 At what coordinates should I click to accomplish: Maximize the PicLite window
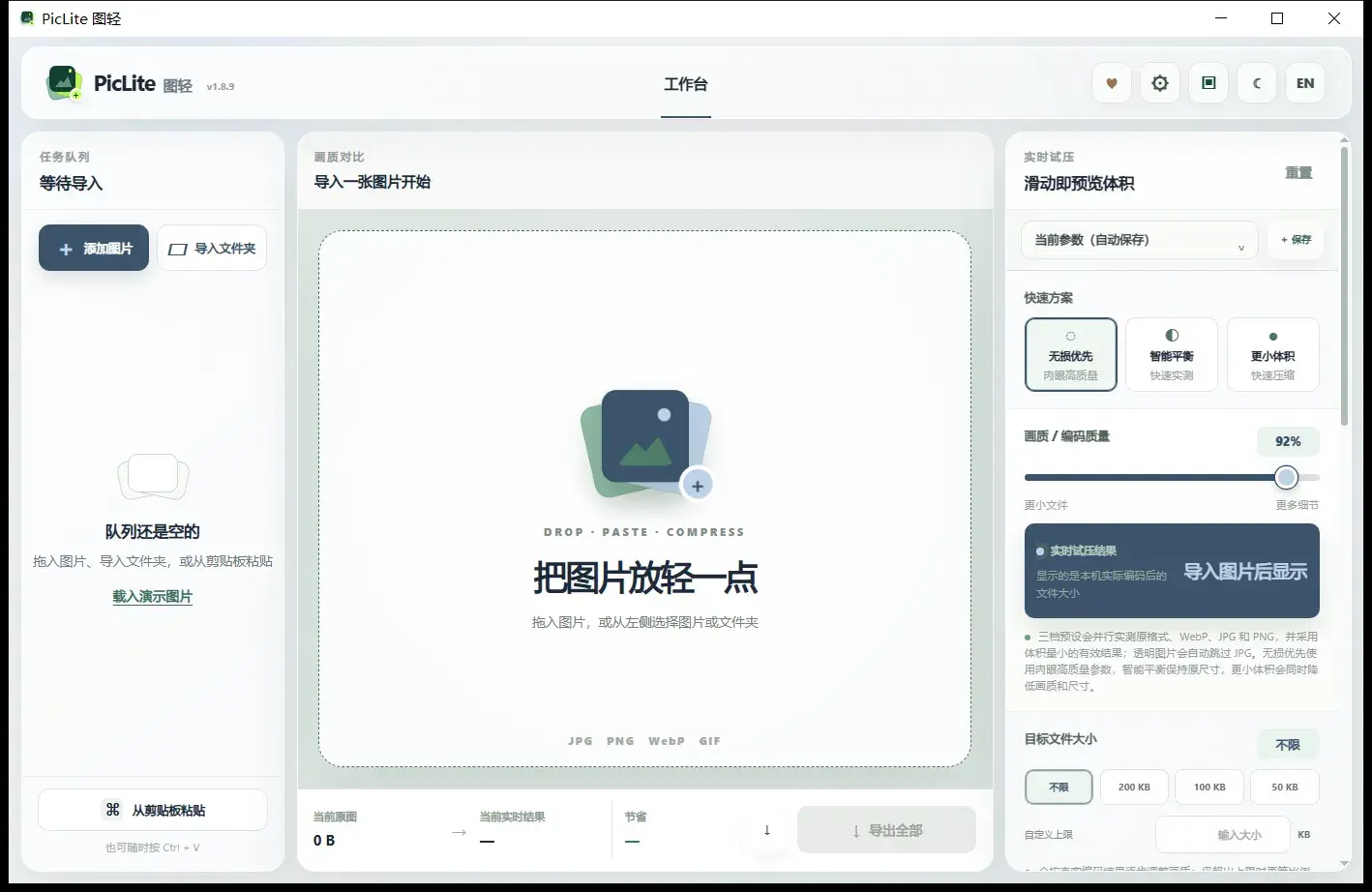[x=1277, y=18]
